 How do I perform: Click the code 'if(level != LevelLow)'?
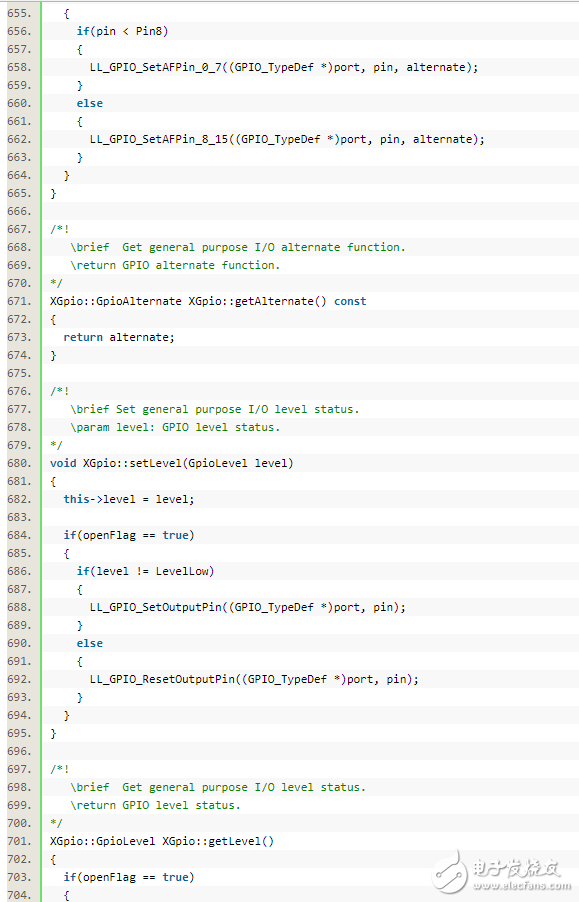145,571
